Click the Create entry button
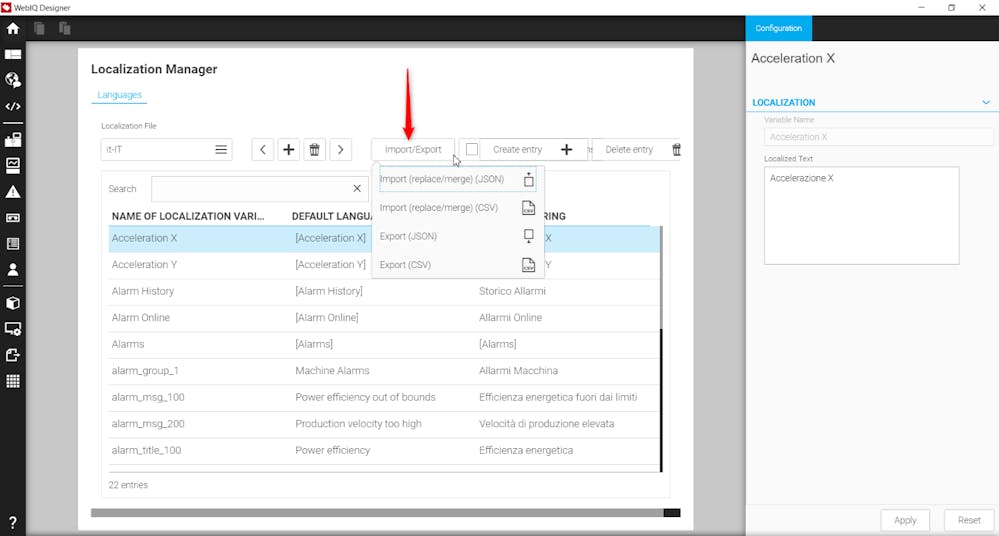This screenshot has height=536, width=999. pos(533,150)
